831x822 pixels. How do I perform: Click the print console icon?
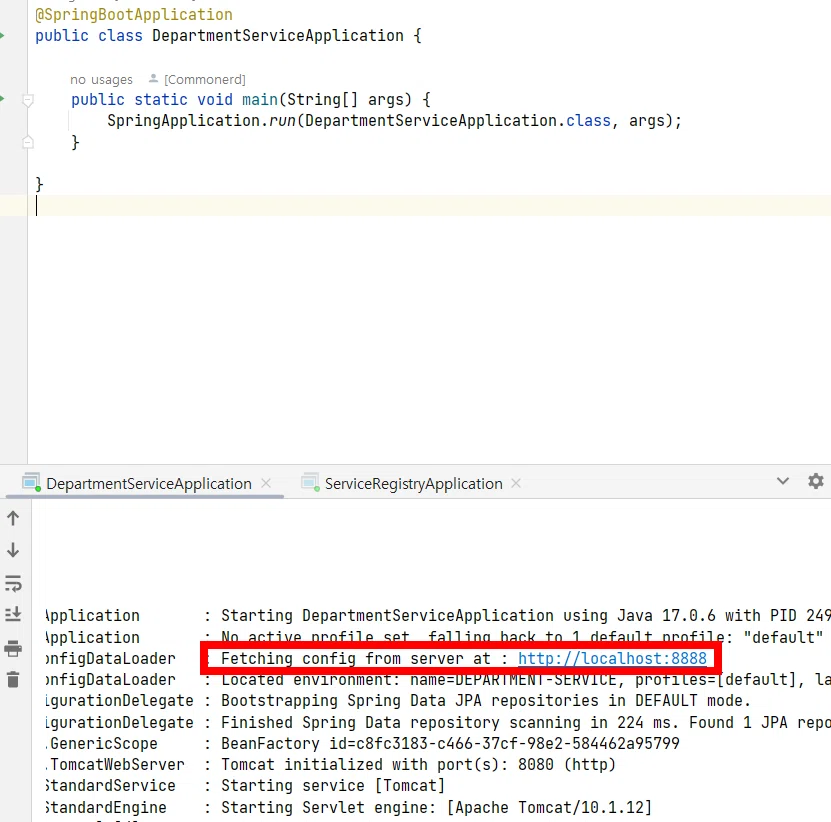pos(13,648)
